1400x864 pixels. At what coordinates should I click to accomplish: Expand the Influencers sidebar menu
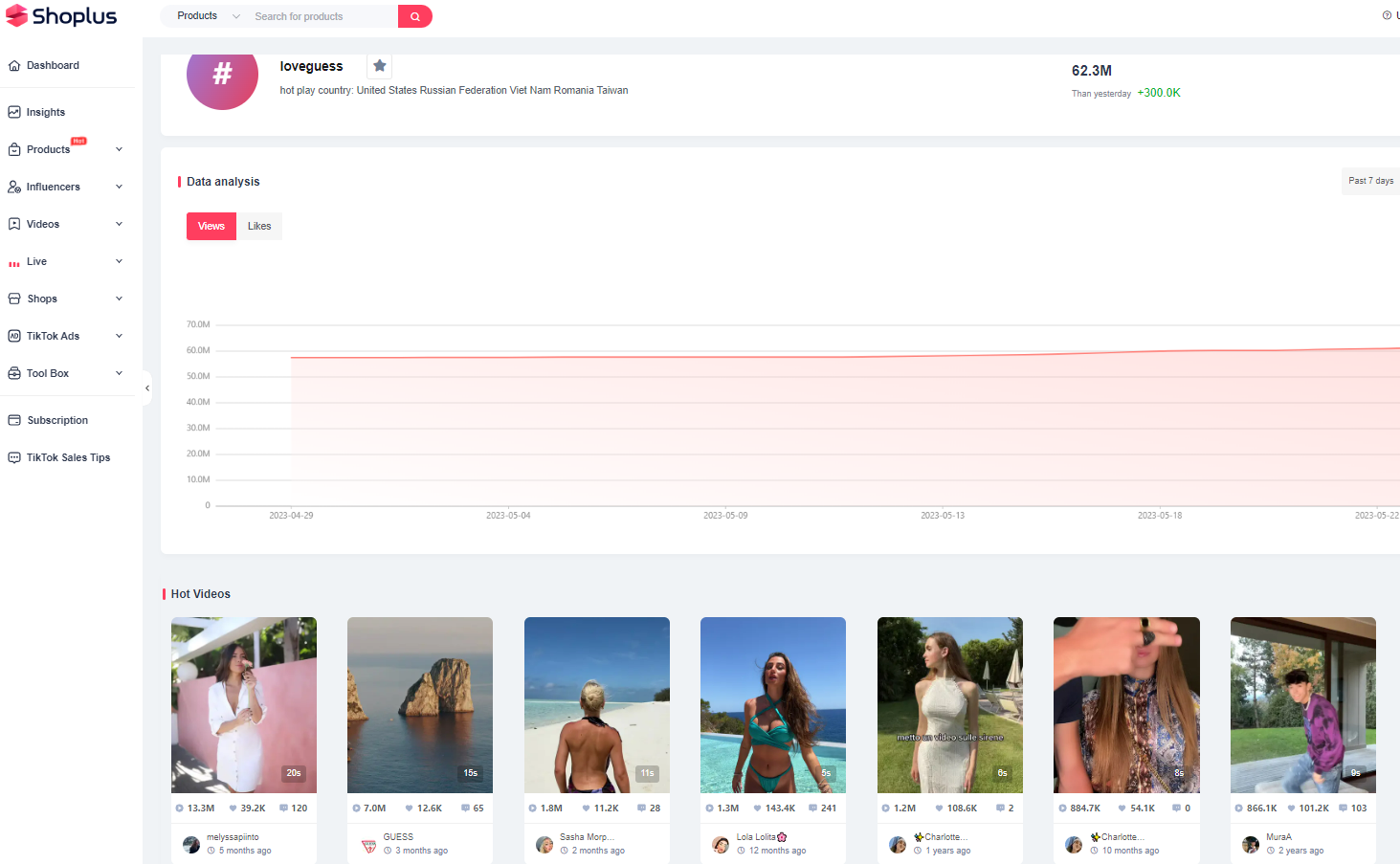(119, 187)
